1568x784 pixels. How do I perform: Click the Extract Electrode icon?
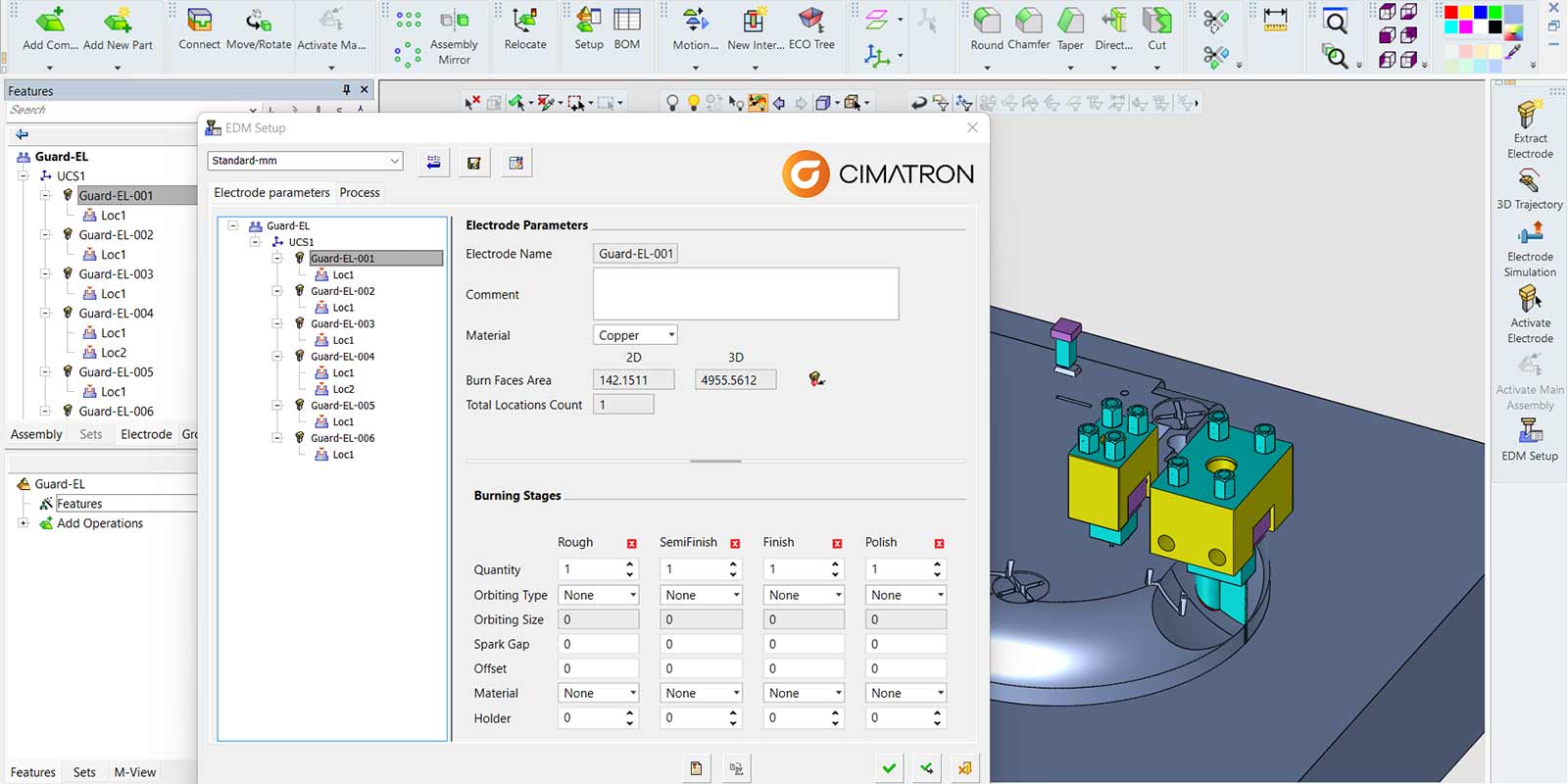click(1530, 115)
